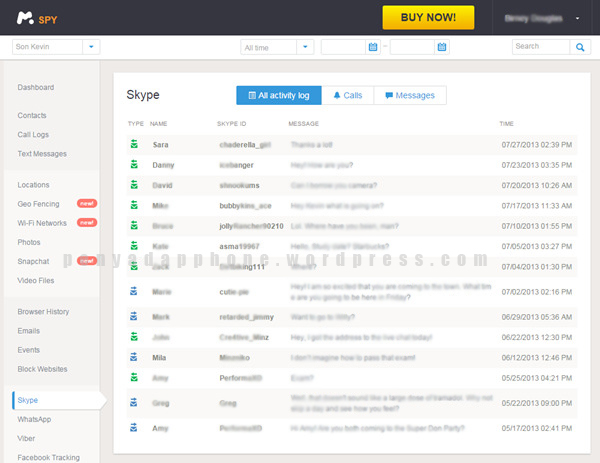Open the start date calendar picker
Viewport: 600px width, 463px height.
[372, 47]
